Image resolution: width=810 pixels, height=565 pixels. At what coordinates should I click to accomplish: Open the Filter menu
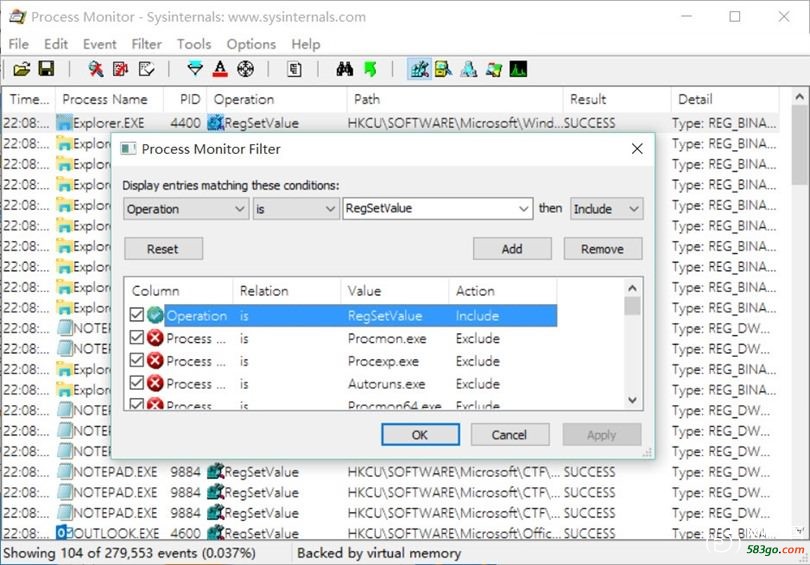tap(147, 44)
